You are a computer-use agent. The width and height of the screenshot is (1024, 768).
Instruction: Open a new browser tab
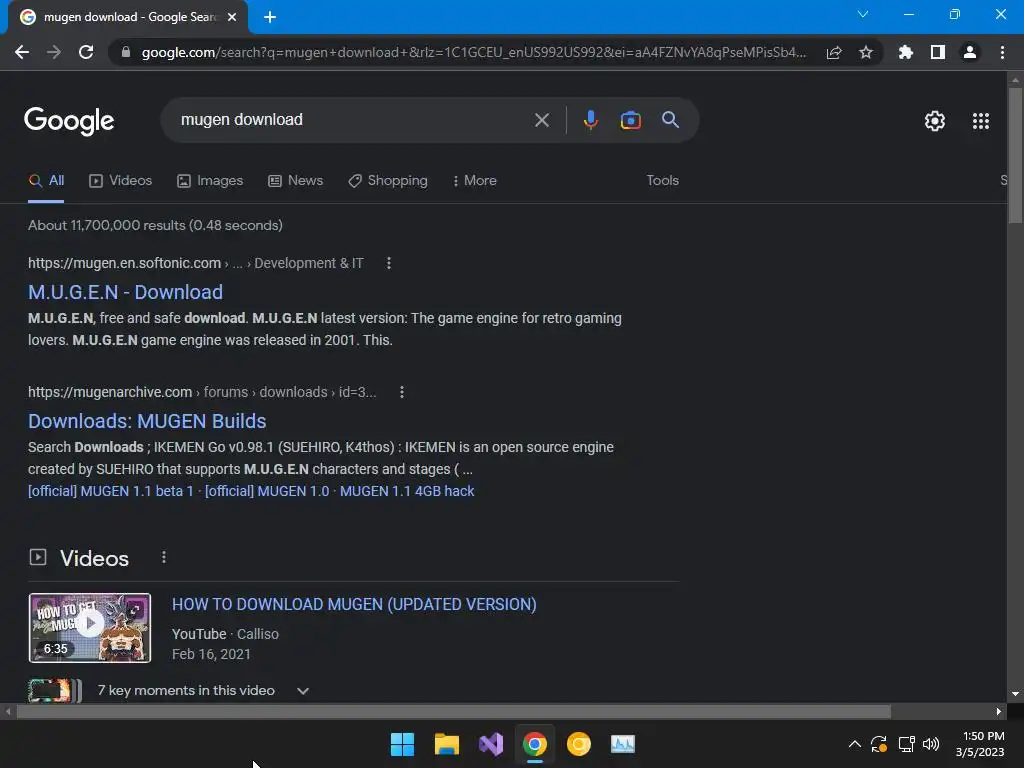(x=270, y=17)
